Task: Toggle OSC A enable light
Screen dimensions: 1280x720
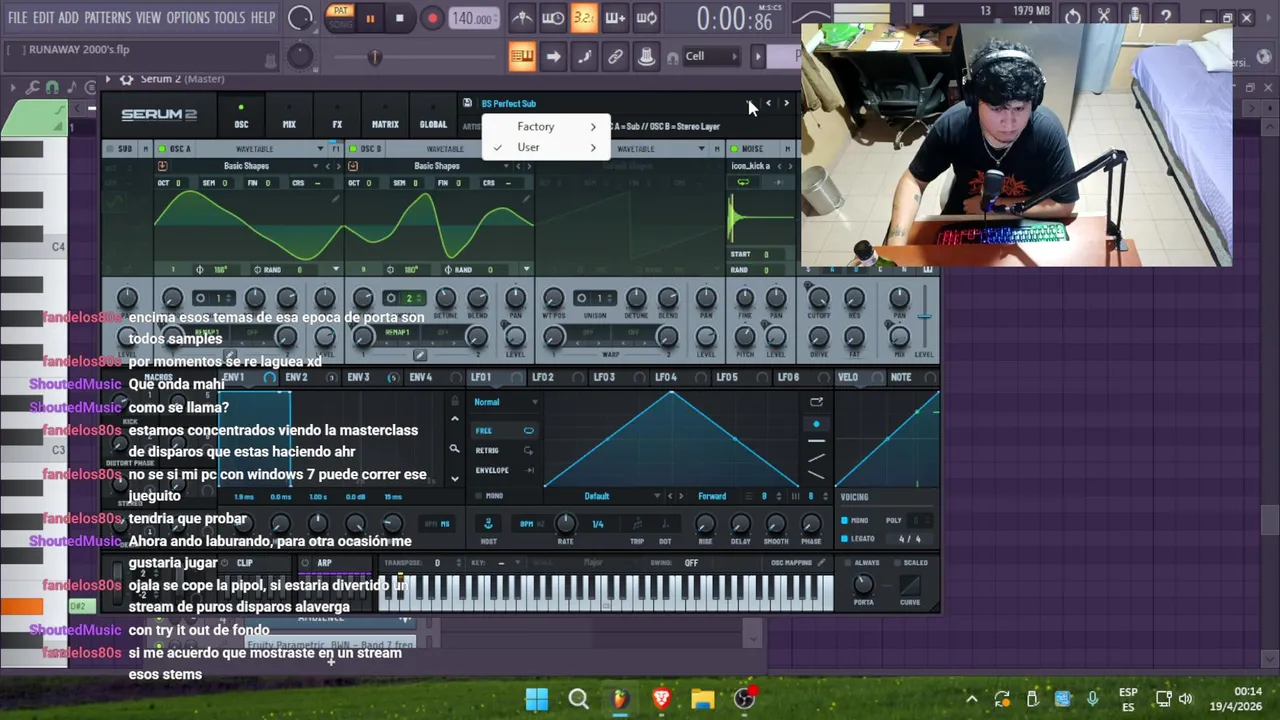Action: pos(162,149)
